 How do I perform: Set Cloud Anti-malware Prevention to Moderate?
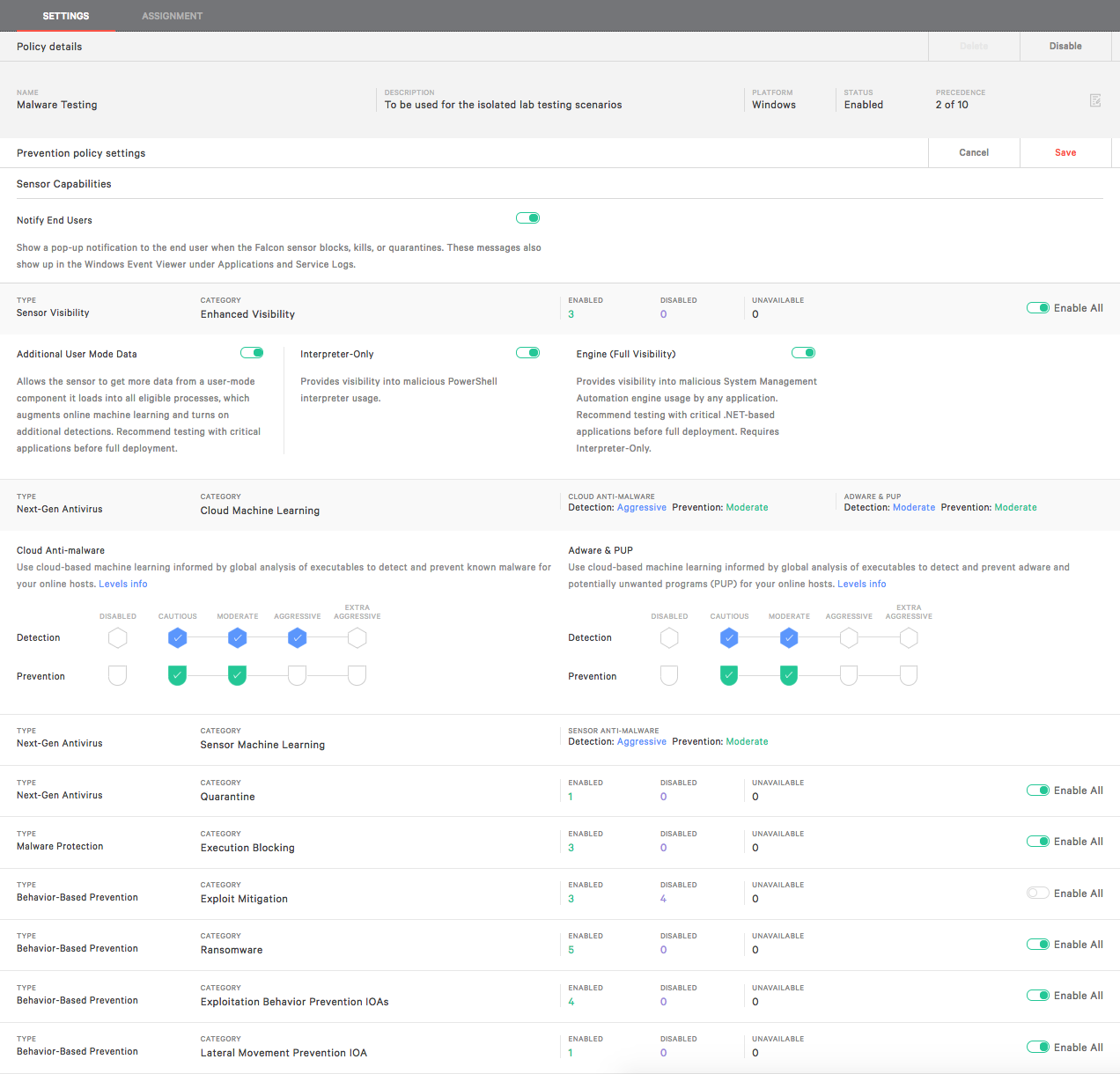click(238, 675)
